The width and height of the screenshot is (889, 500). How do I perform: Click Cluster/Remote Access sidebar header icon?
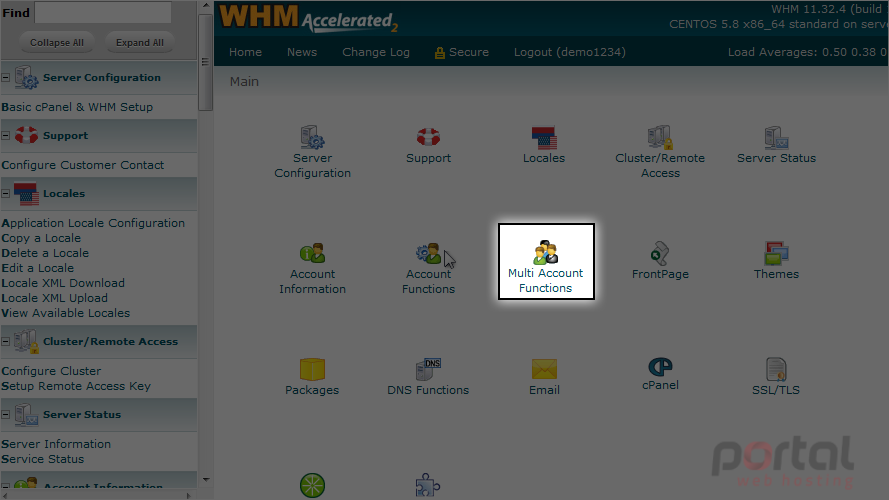pyautogui.click(x=26, y=341)
